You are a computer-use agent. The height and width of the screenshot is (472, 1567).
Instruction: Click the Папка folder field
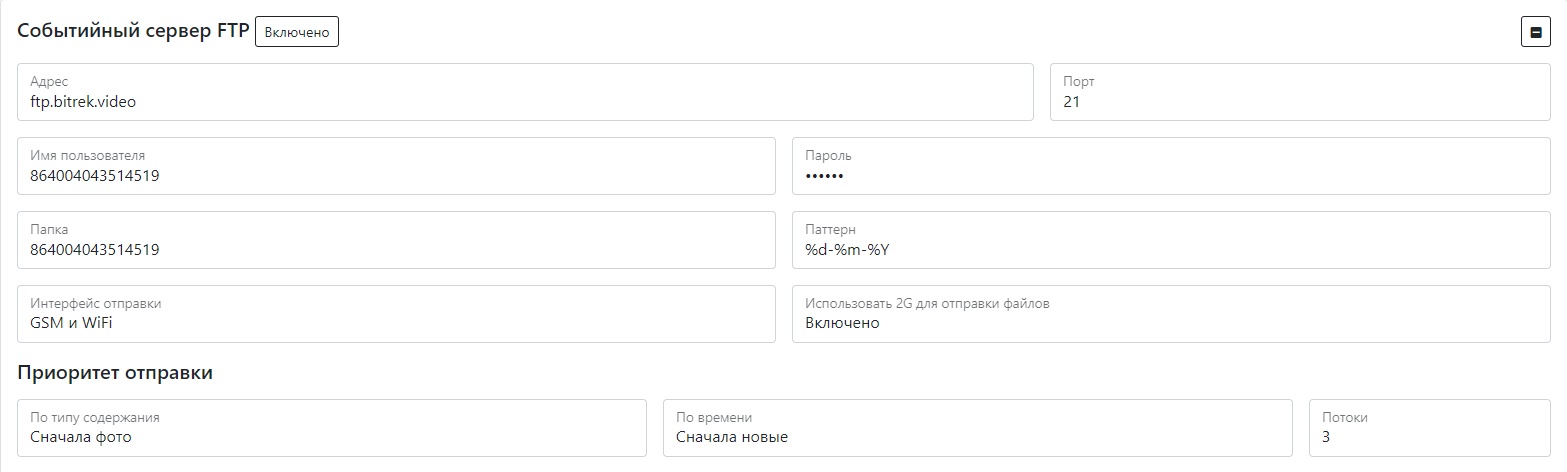(396, 240)
